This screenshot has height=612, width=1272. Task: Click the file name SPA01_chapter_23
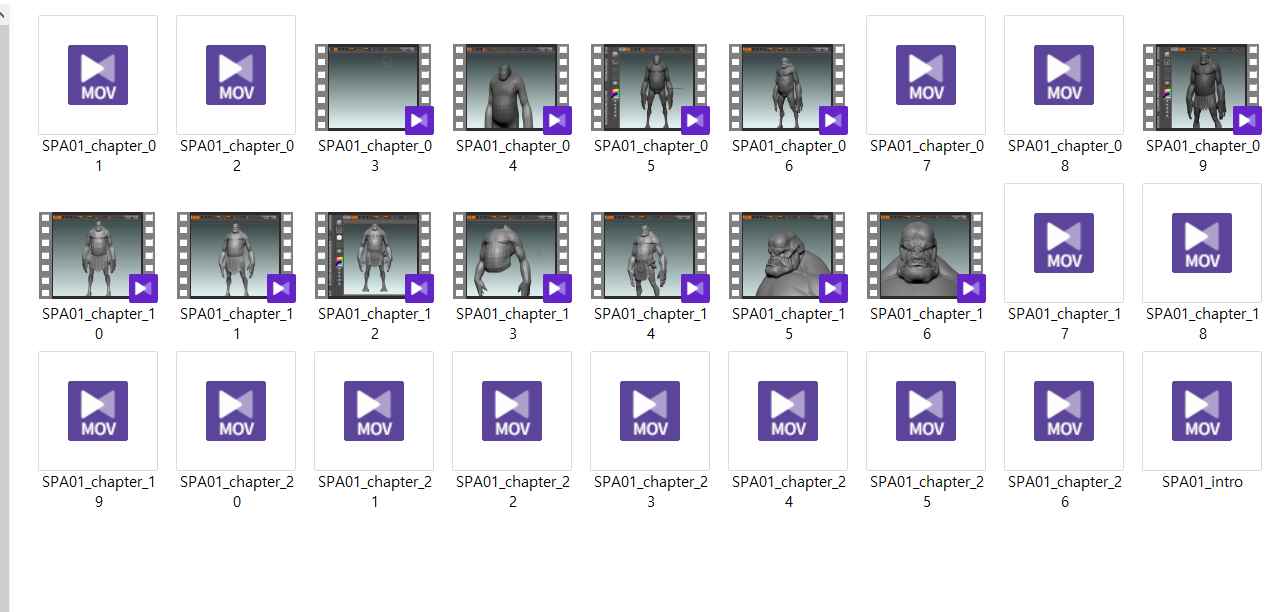pyautogui.click(x=650, y=492)
